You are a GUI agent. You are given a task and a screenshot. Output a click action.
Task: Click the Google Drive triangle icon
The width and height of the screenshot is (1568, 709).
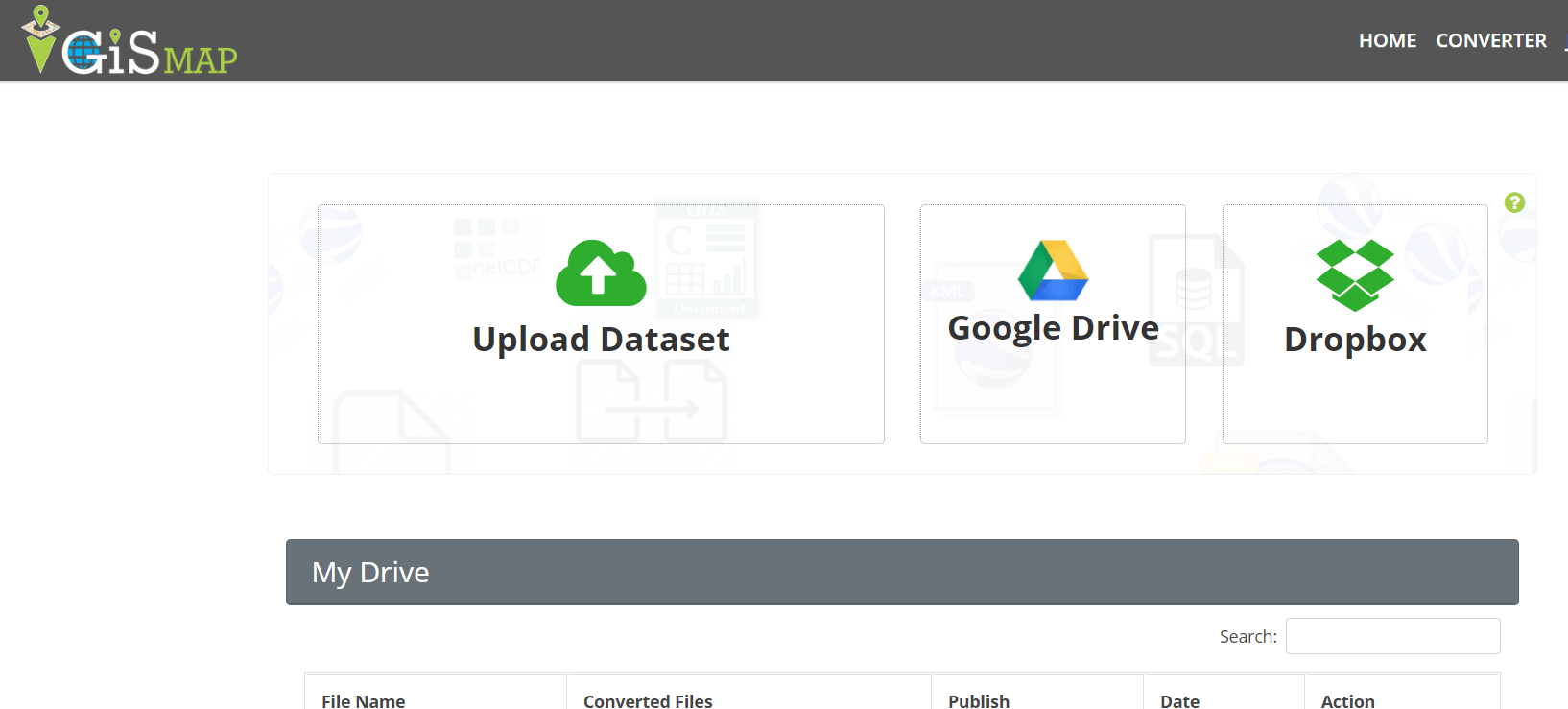[x=1053, y=271]
